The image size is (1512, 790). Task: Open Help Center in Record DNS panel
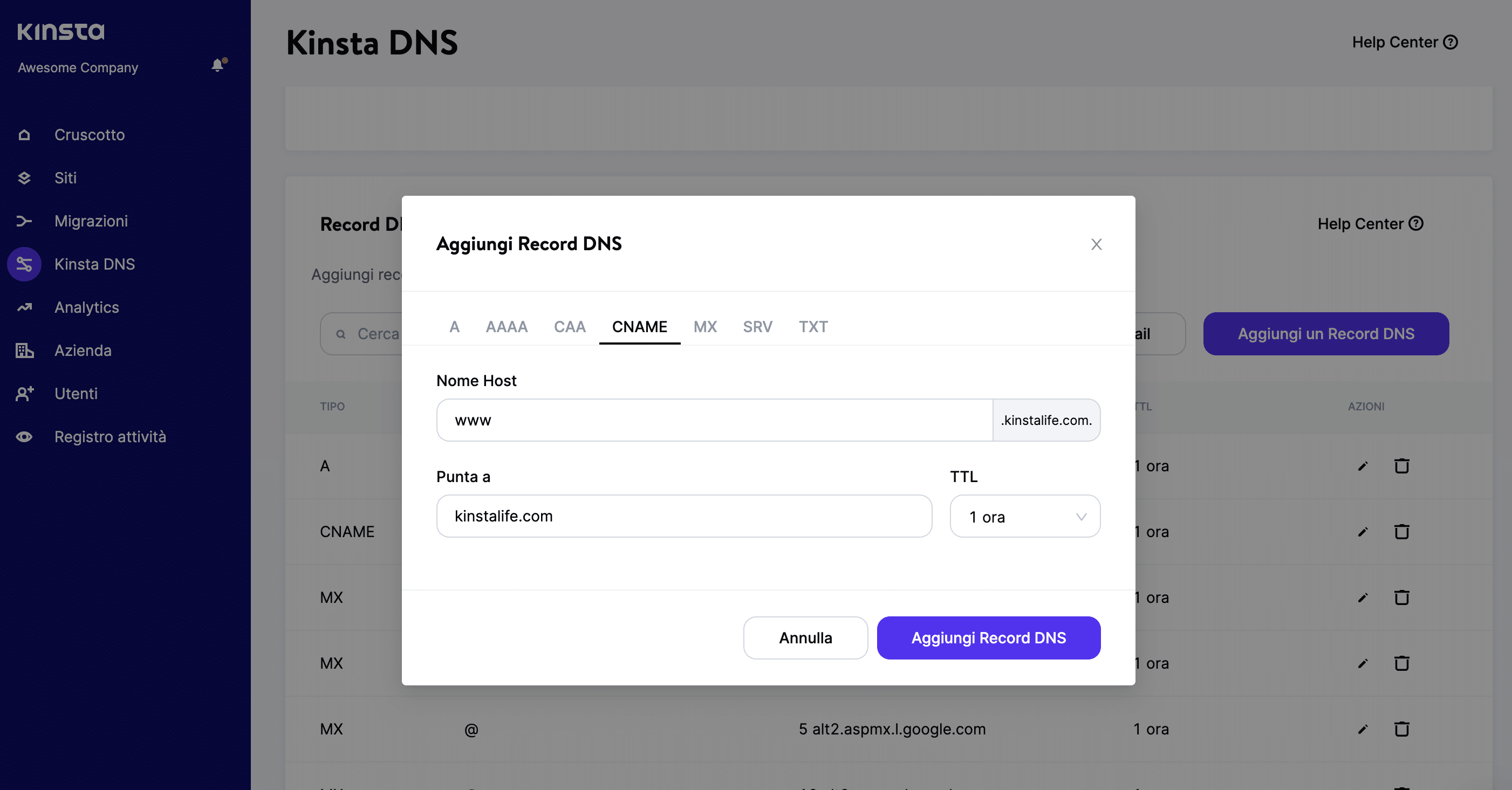[x=1370, y=224]
